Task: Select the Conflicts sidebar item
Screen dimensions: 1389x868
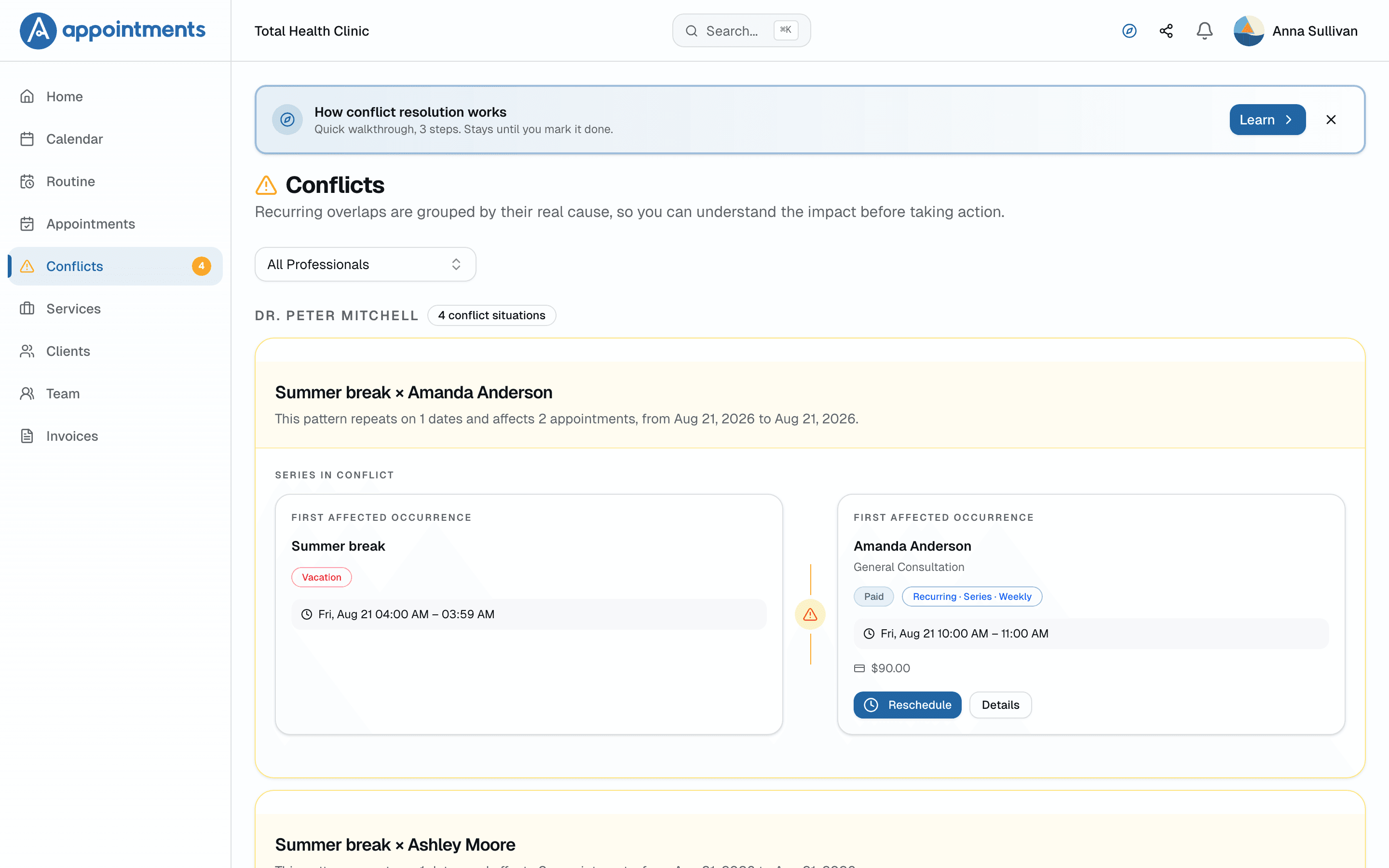Action: [115, 266]
